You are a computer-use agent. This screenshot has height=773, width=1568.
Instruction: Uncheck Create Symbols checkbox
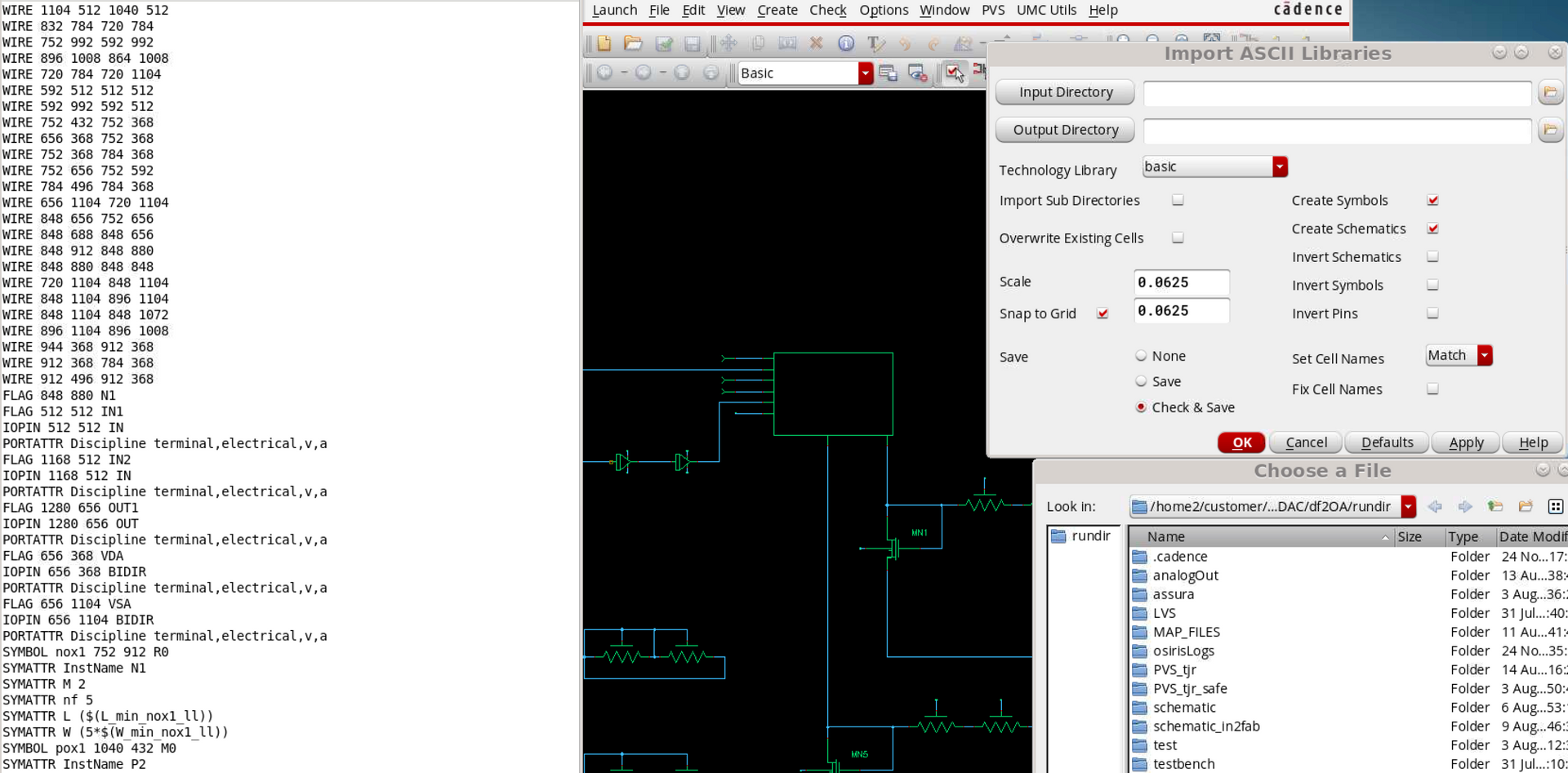pyautogui.click(x=1432, y=200)
